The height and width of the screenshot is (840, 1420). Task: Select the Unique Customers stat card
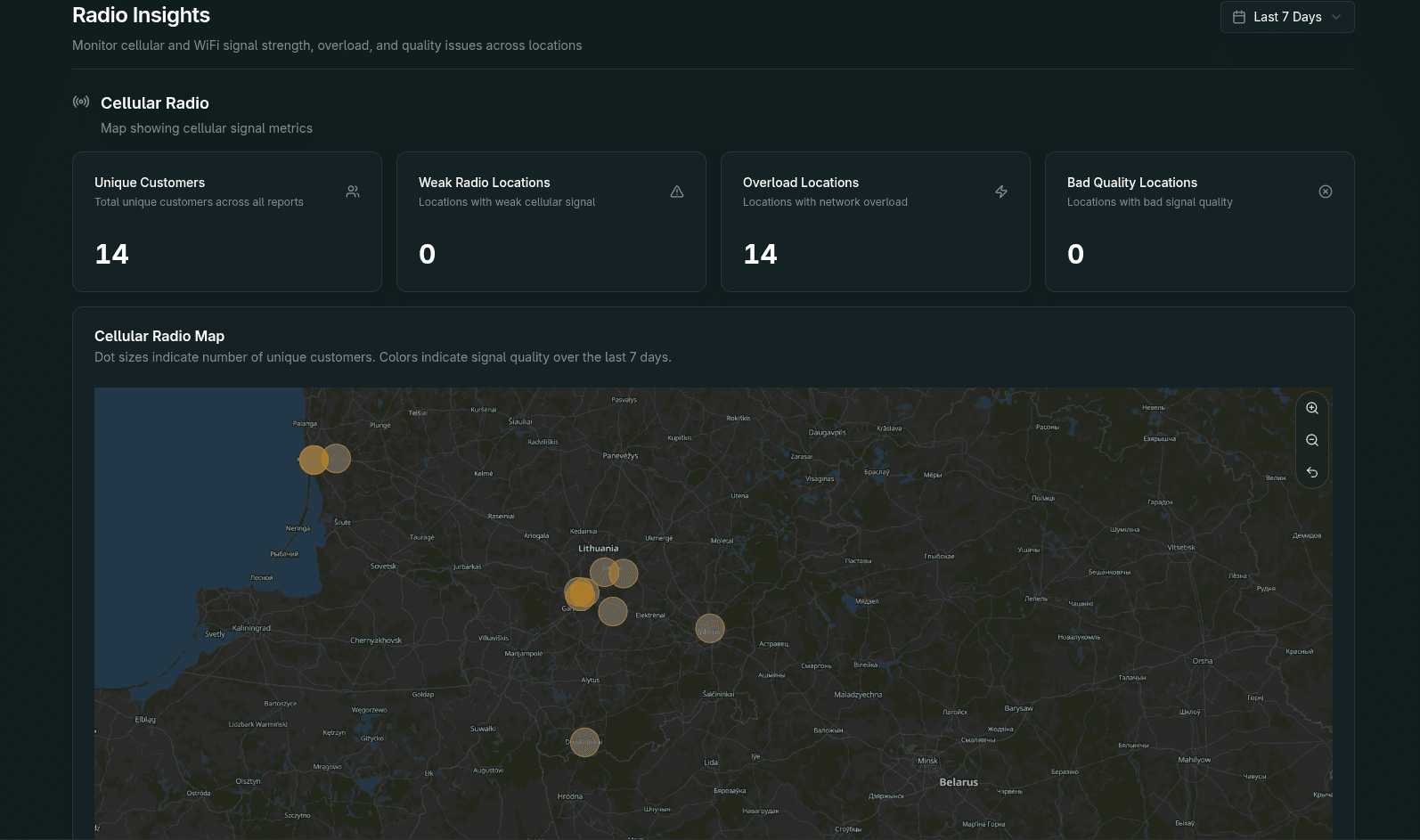coord(227,222)
